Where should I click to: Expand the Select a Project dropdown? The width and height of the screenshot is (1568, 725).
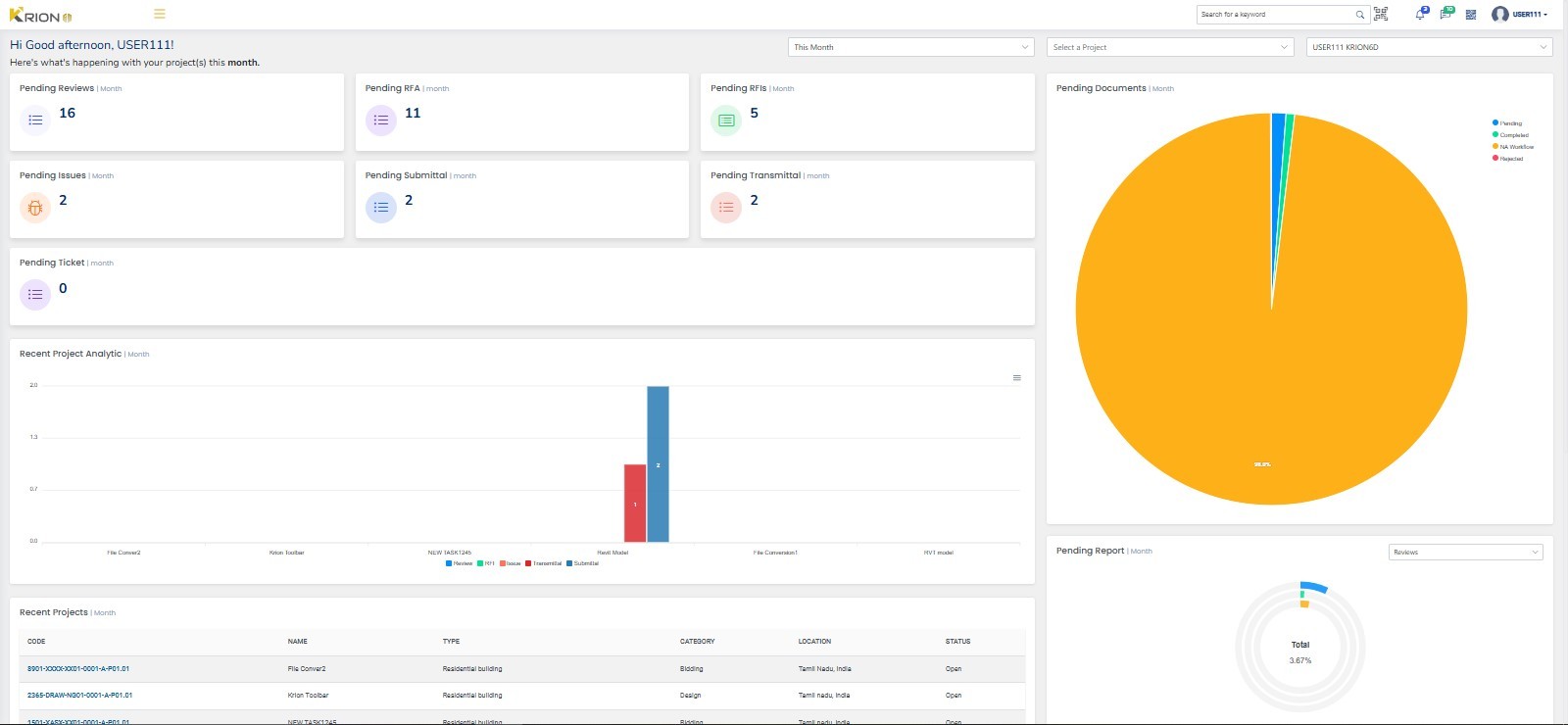pos(1170,47)
